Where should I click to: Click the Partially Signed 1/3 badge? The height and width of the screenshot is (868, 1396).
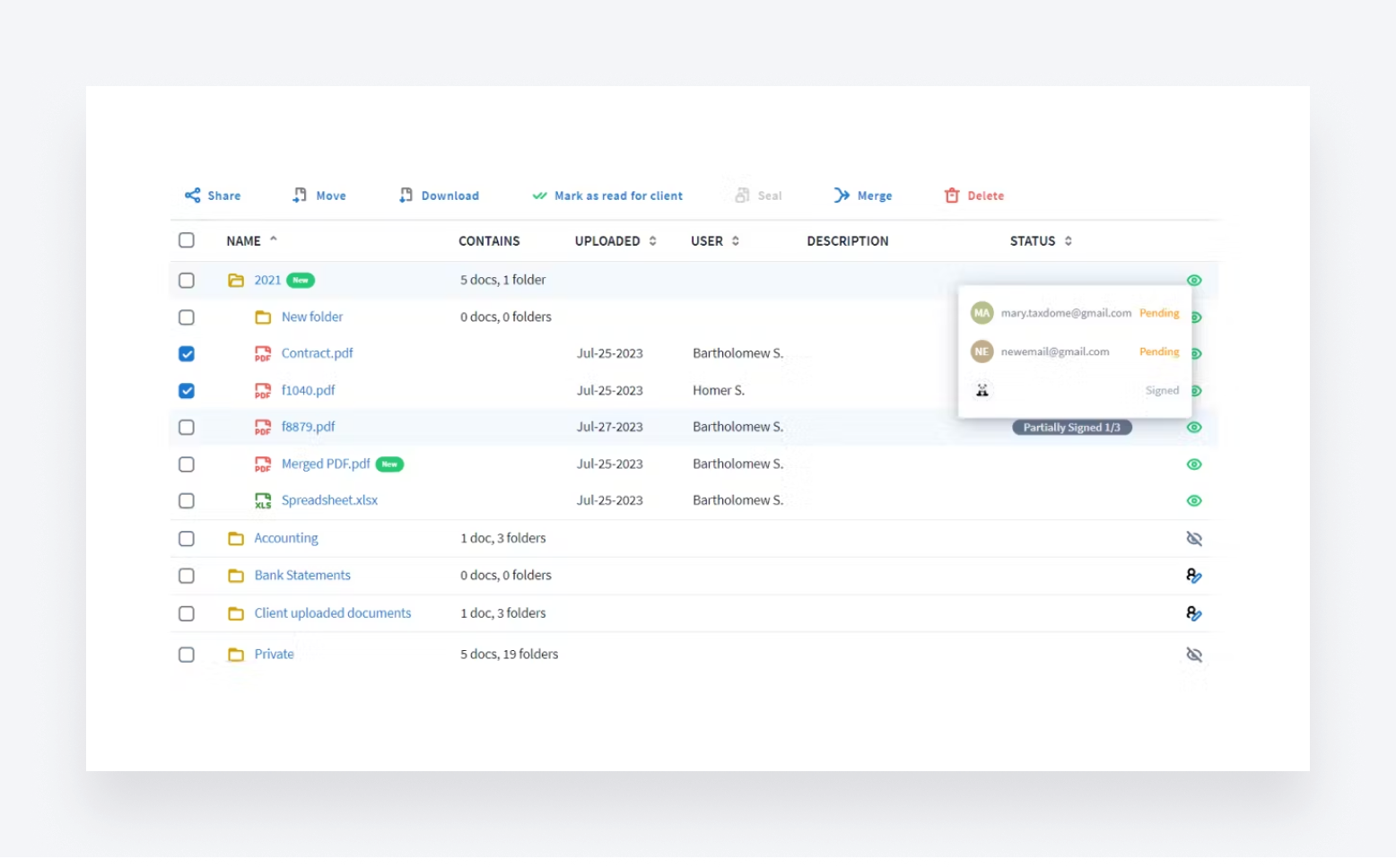(1072, 428)
